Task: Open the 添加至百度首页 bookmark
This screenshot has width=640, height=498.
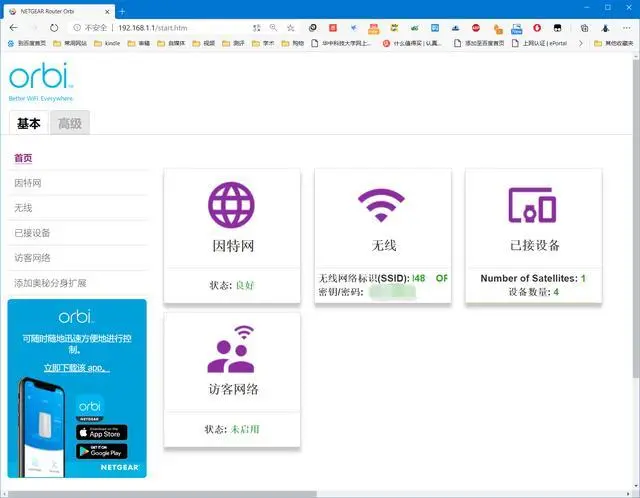Action: (x=479, y=43)
